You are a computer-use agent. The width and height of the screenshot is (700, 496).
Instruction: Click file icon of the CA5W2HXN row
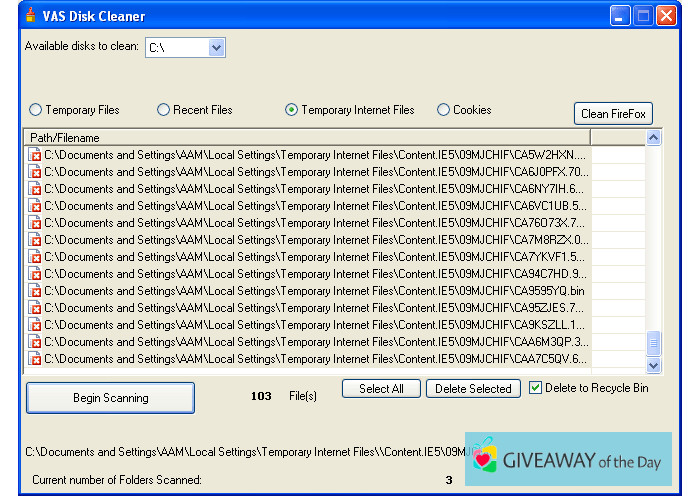[35, 155]
